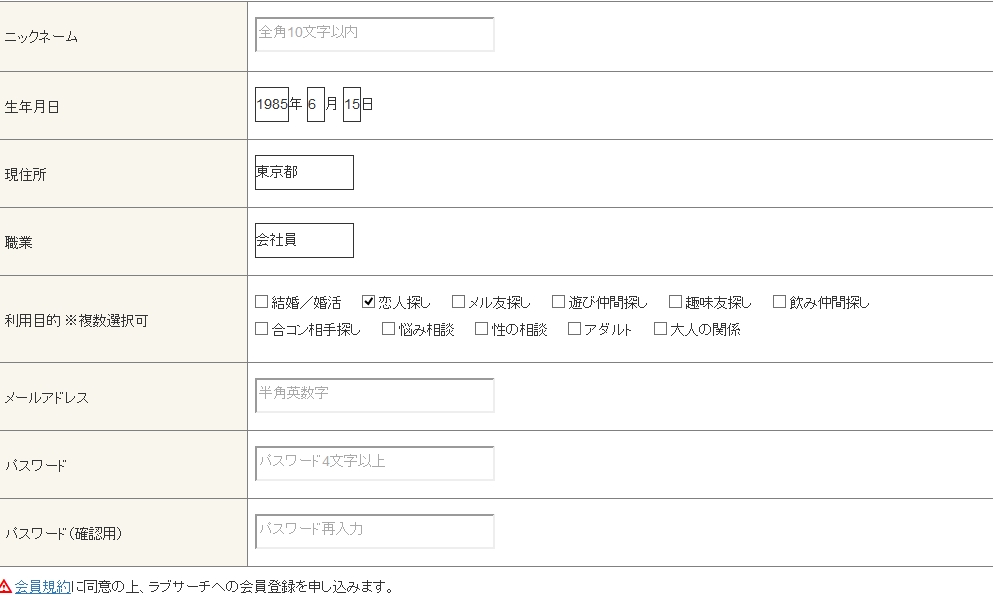Screen dimensions: 993x600
Task: Uncheck the 恋人探し checkbox
Action: coord(368,302)
